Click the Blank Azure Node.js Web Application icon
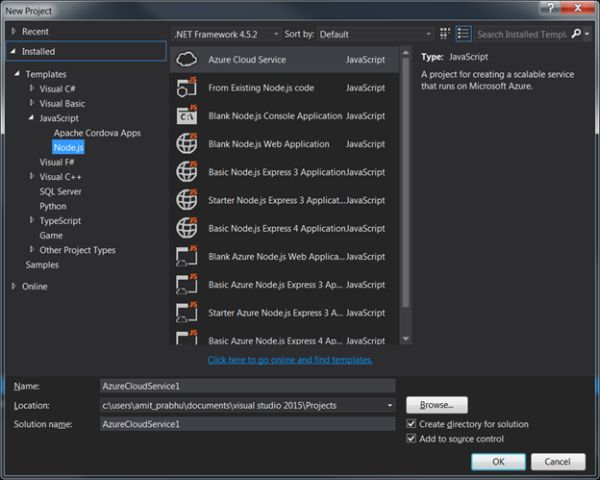Screen dimensions: 600x480 [187, 256]
